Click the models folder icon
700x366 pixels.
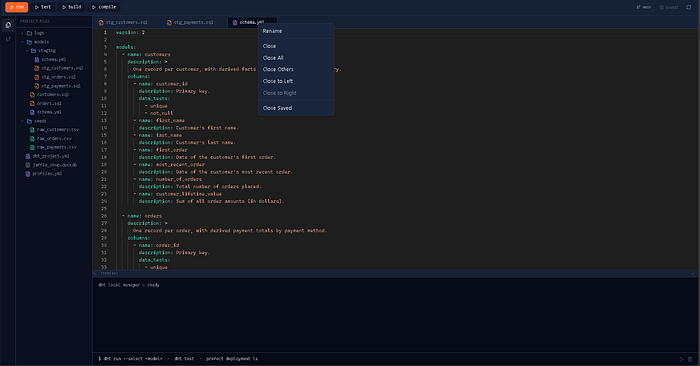[x=29, y=42]
